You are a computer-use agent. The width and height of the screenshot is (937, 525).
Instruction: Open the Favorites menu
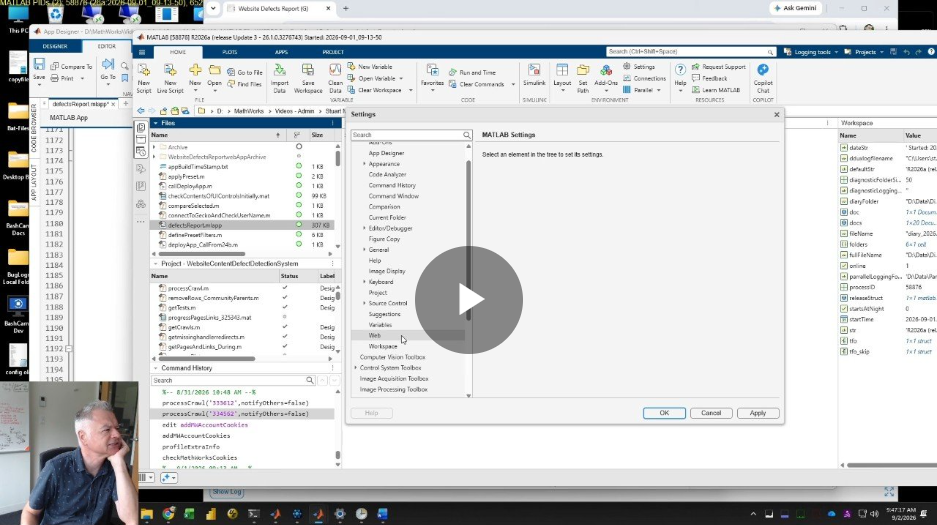tap(432, 76)
